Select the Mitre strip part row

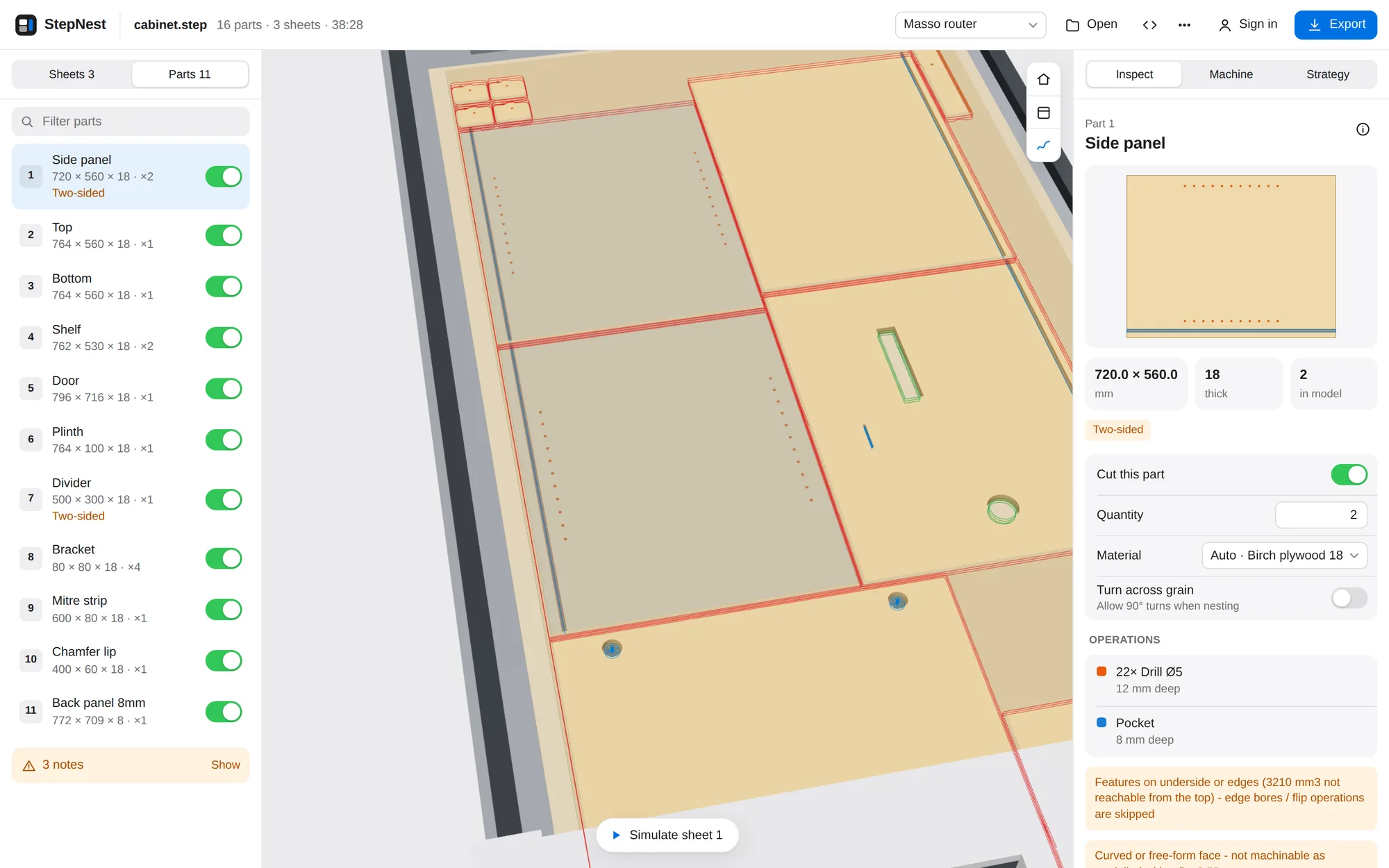coord(131,610)
